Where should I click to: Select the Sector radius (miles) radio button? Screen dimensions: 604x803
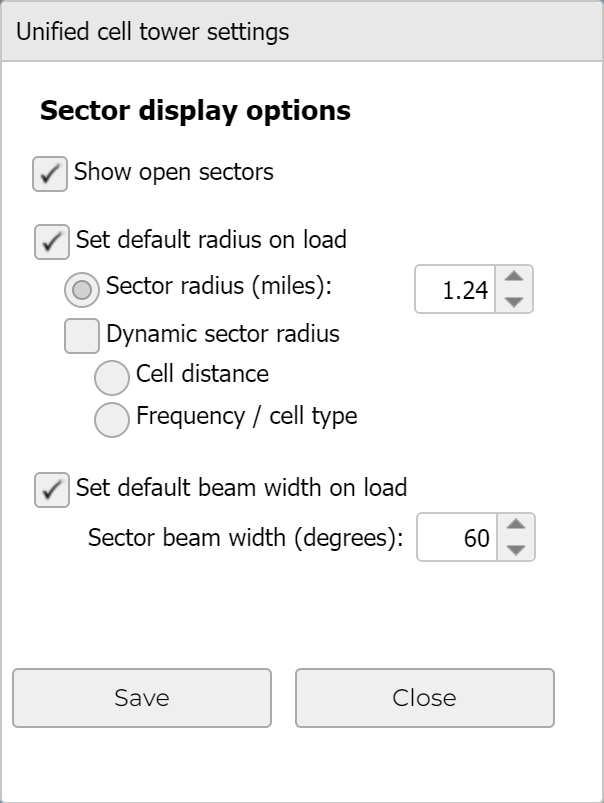tap(82, 289)
